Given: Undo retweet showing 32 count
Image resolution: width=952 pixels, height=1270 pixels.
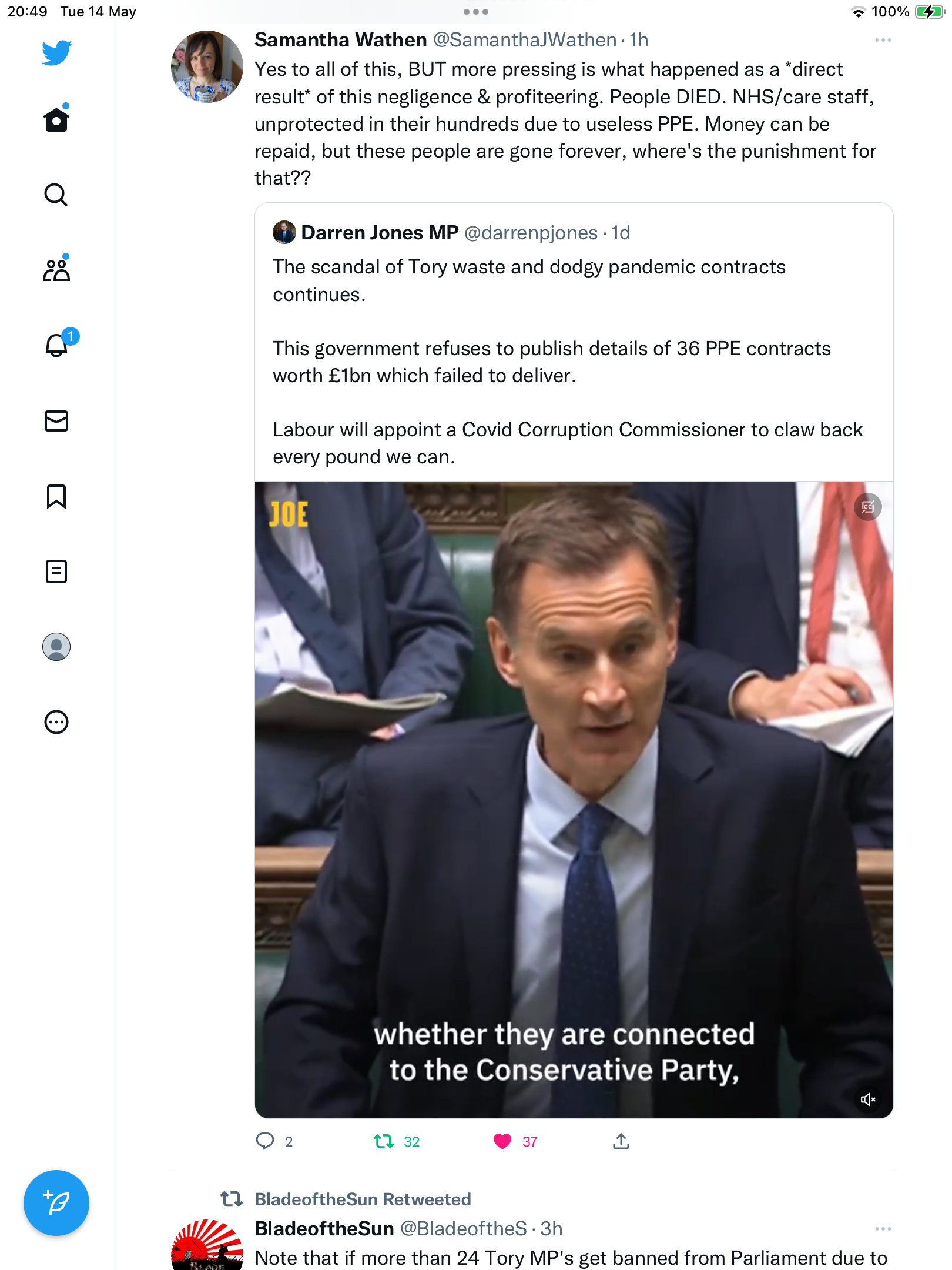Looking at the screenshot, I should pyautogui.click(x=384, y=1141).
